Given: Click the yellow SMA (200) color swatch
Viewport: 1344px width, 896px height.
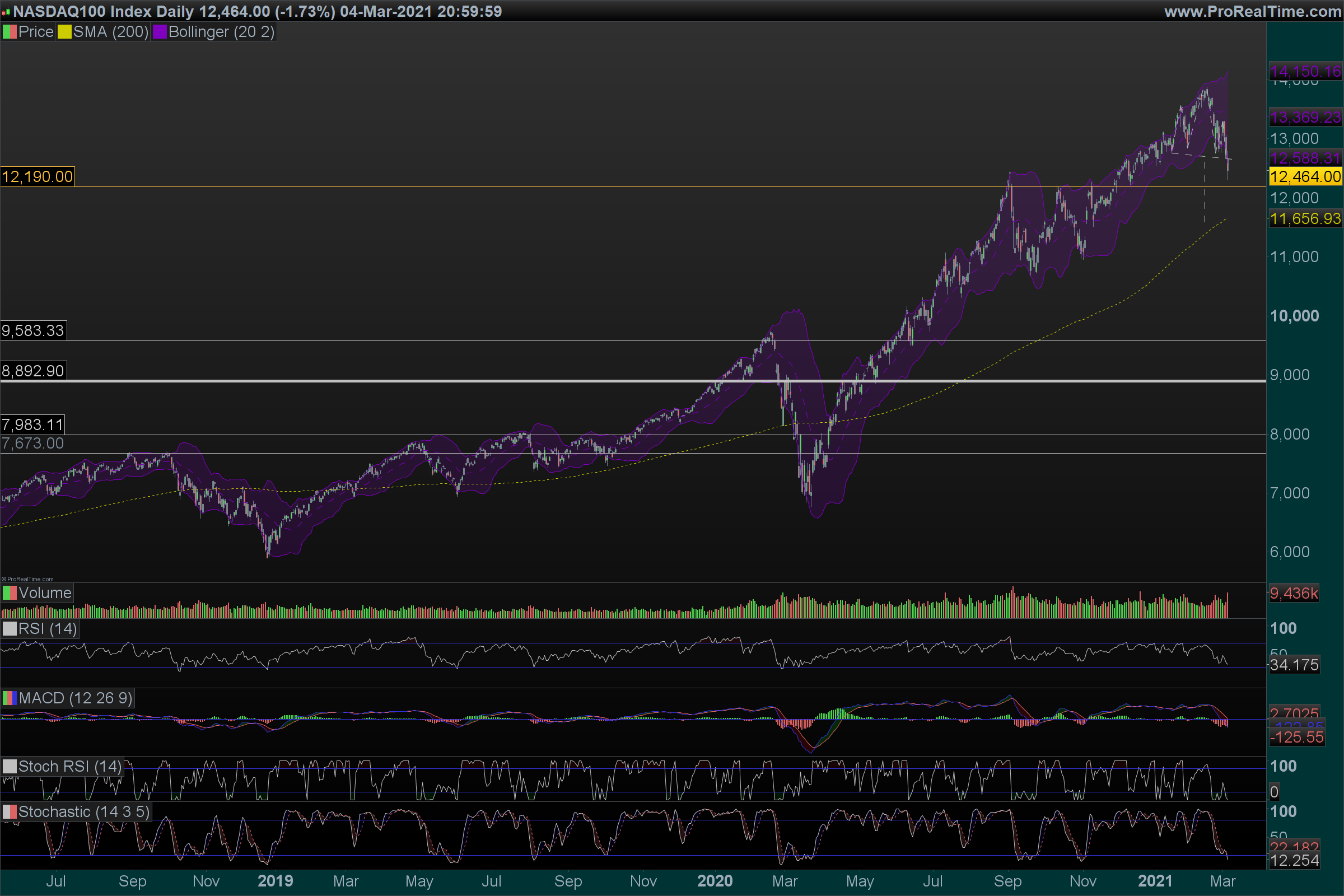Looking at the screenshot, I should (64, 32).
